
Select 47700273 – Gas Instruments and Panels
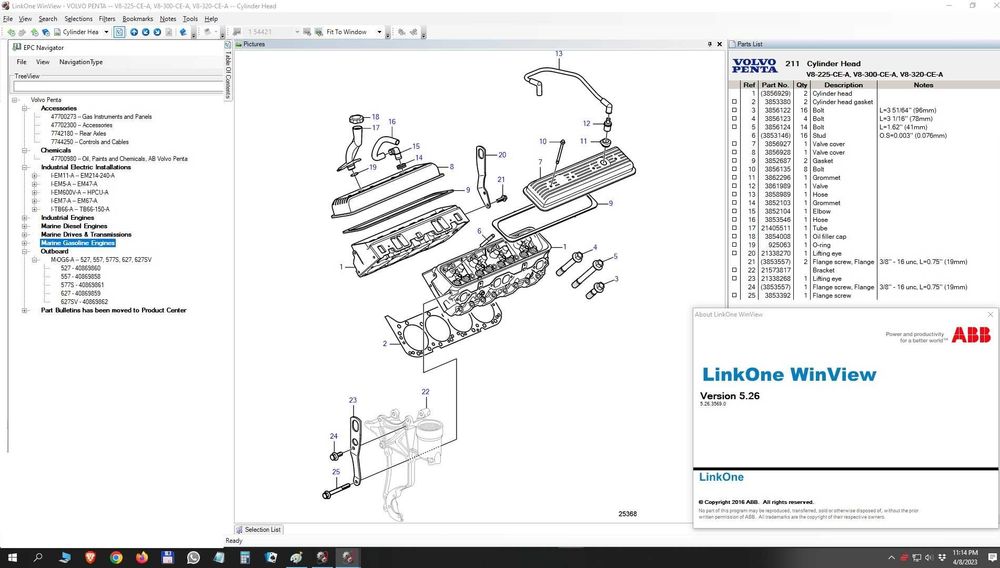101,117
